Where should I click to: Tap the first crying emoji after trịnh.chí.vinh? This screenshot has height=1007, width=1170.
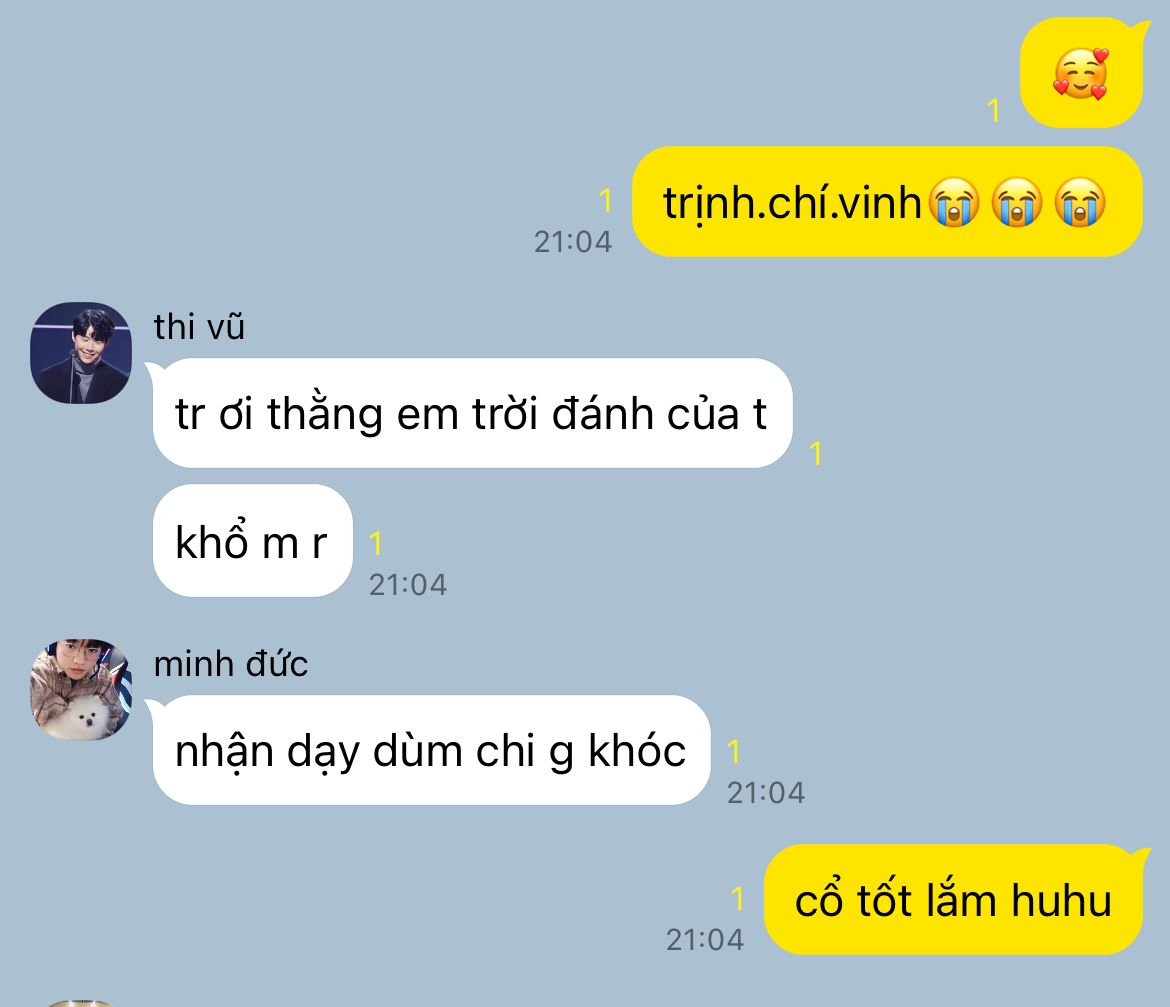pyautogui.click(x=954, y=203)
